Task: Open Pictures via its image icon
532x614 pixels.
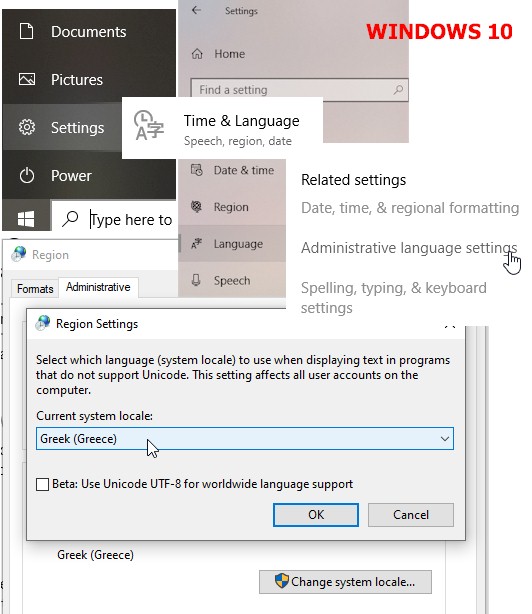Action: click(27, 79)
